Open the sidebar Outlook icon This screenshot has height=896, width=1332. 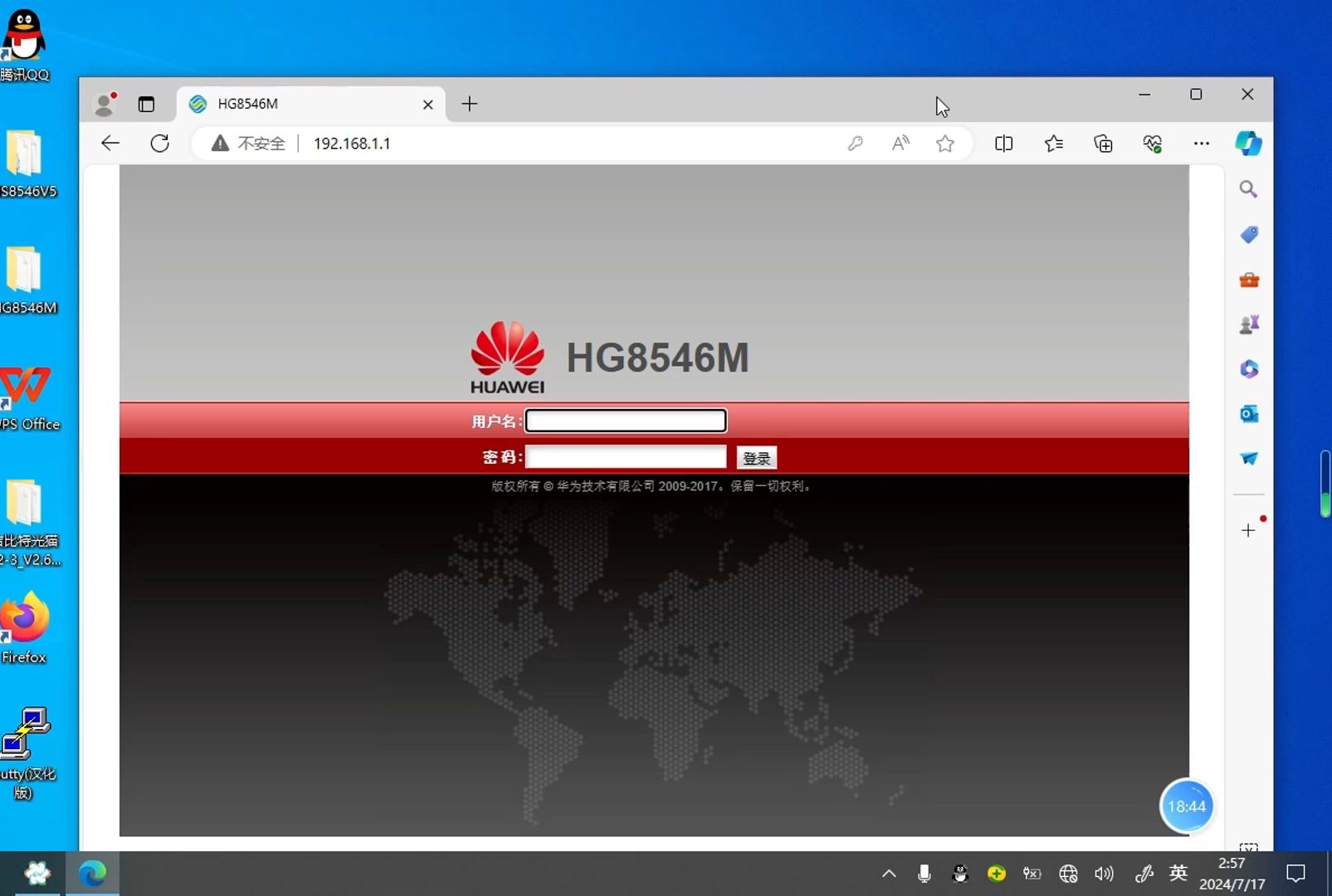click(1249, 413)
